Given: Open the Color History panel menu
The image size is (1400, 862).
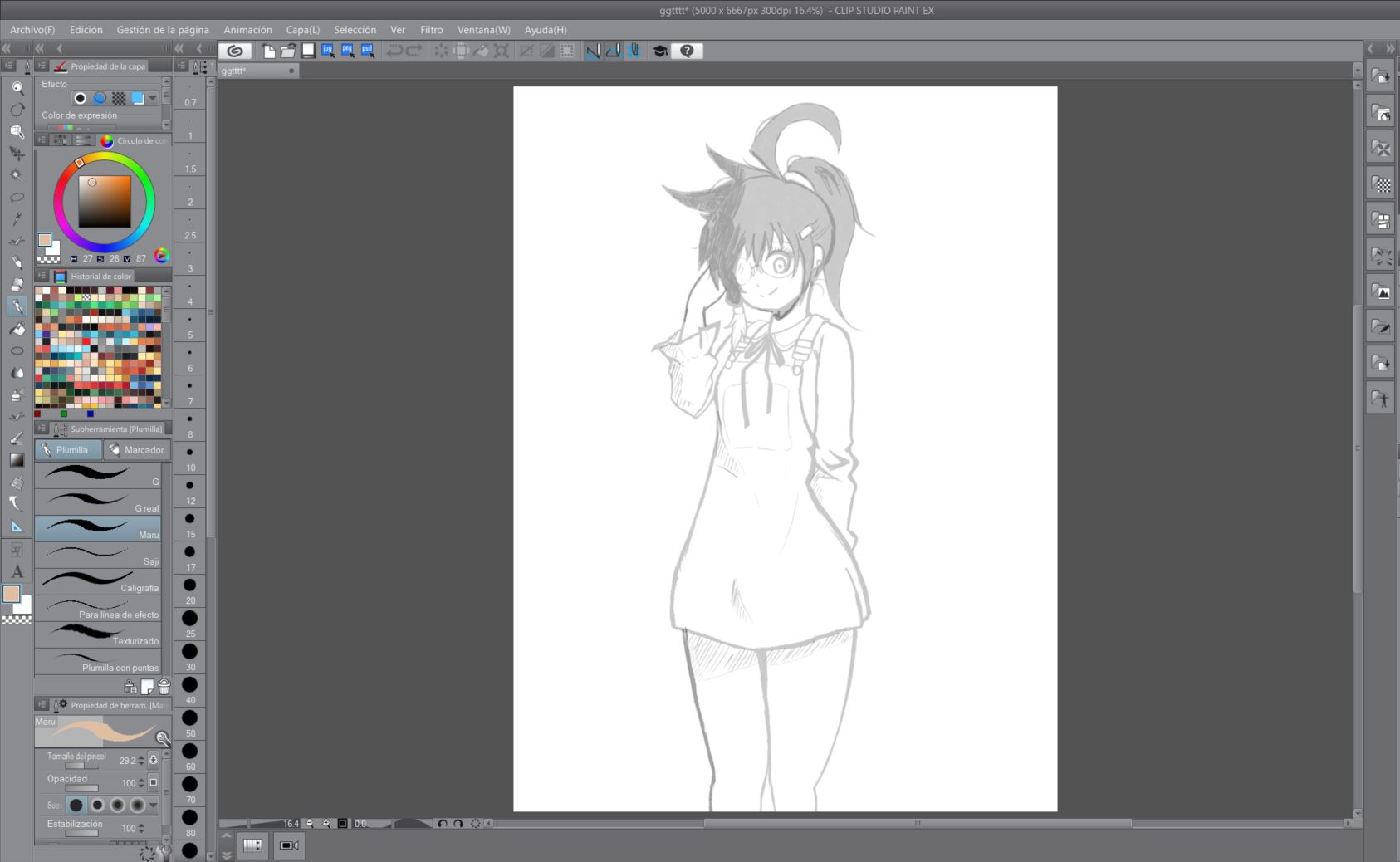Looking at the screenshot, I should [42, 276].
